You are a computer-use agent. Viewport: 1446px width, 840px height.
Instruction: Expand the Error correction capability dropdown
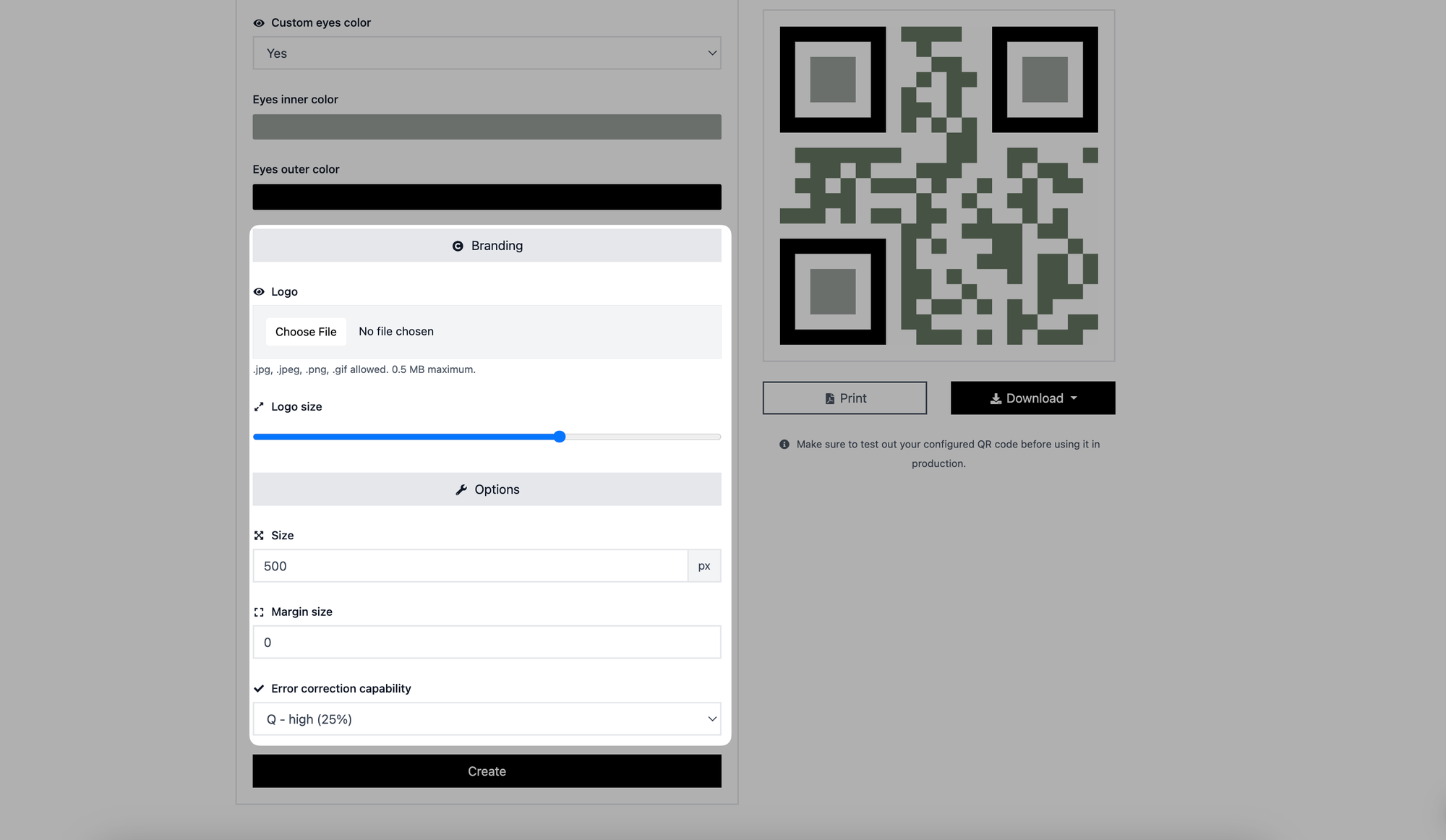(486, 719)
